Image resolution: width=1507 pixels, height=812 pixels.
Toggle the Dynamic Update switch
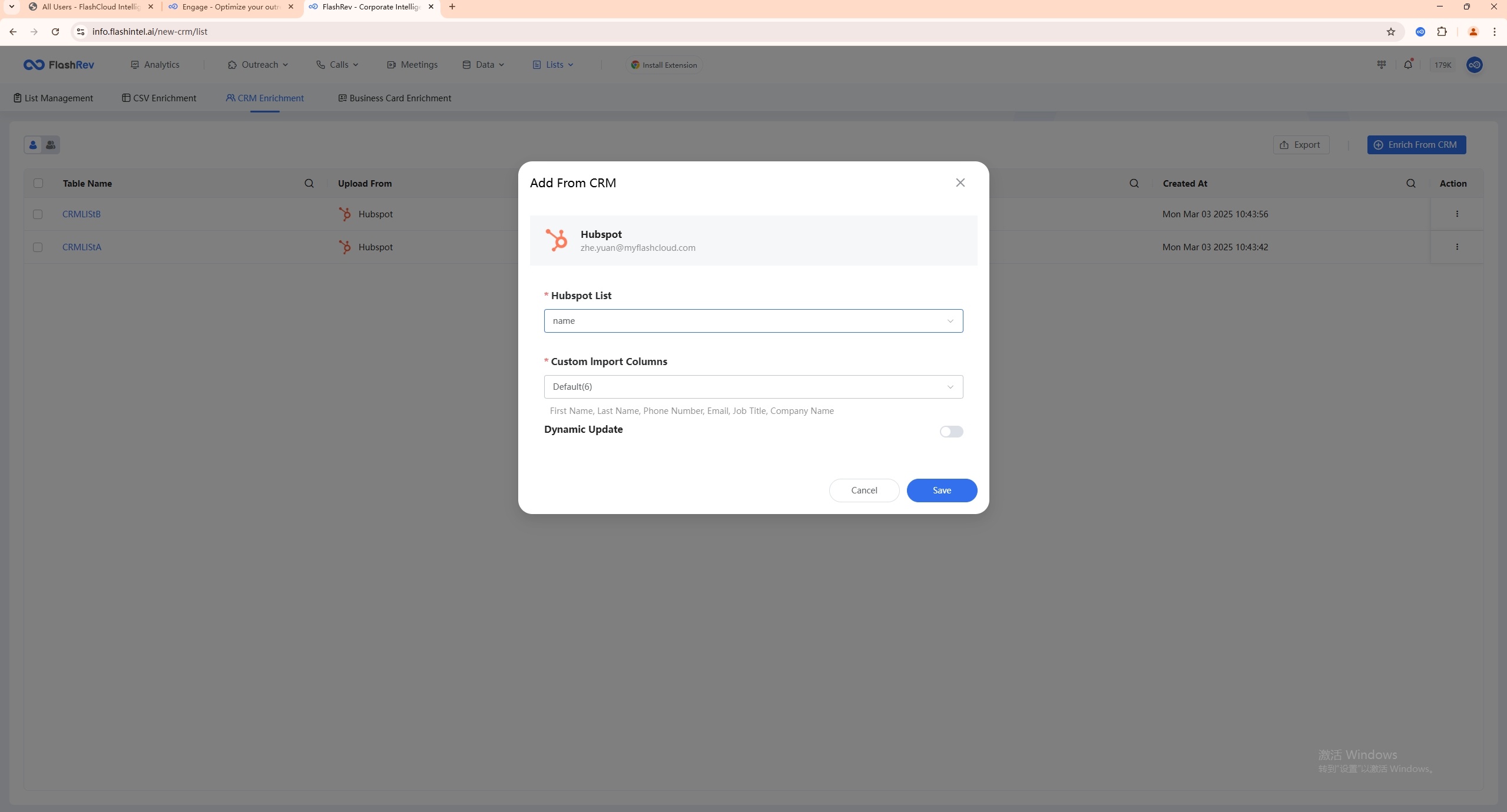click(951, 432)
